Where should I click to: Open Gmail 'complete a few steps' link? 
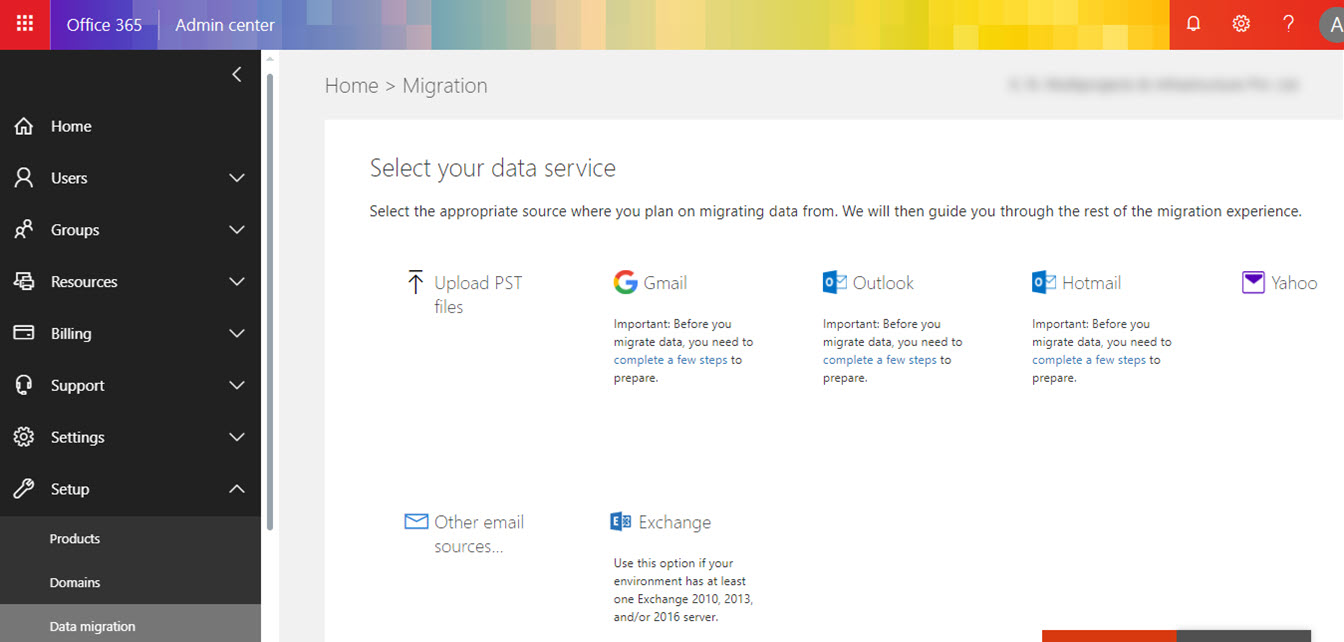pyautogui.click(x=670, y=360)
